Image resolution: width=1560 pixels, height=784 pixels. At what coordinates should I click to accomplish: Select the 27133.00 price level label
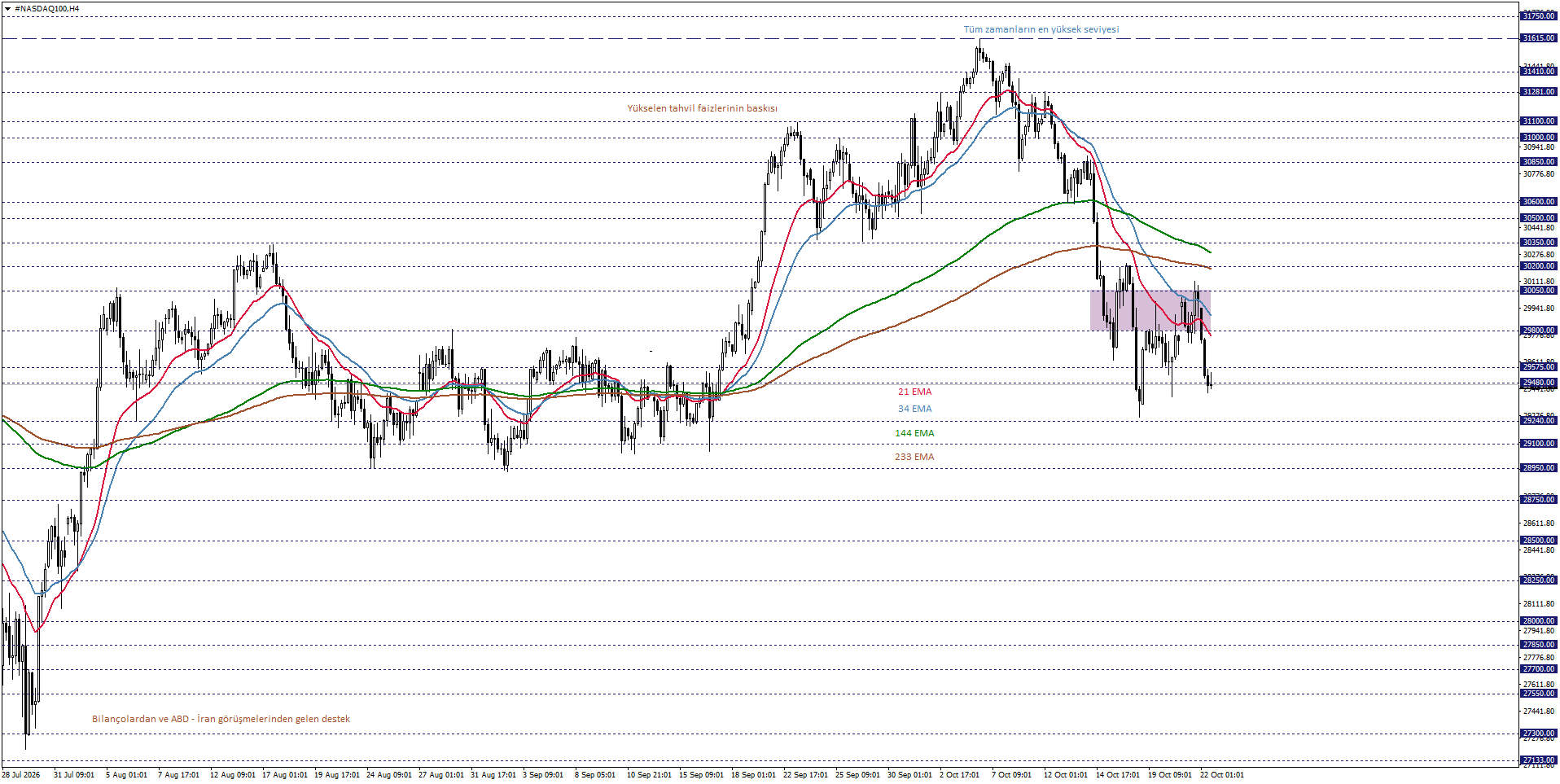click(1538, 760)
